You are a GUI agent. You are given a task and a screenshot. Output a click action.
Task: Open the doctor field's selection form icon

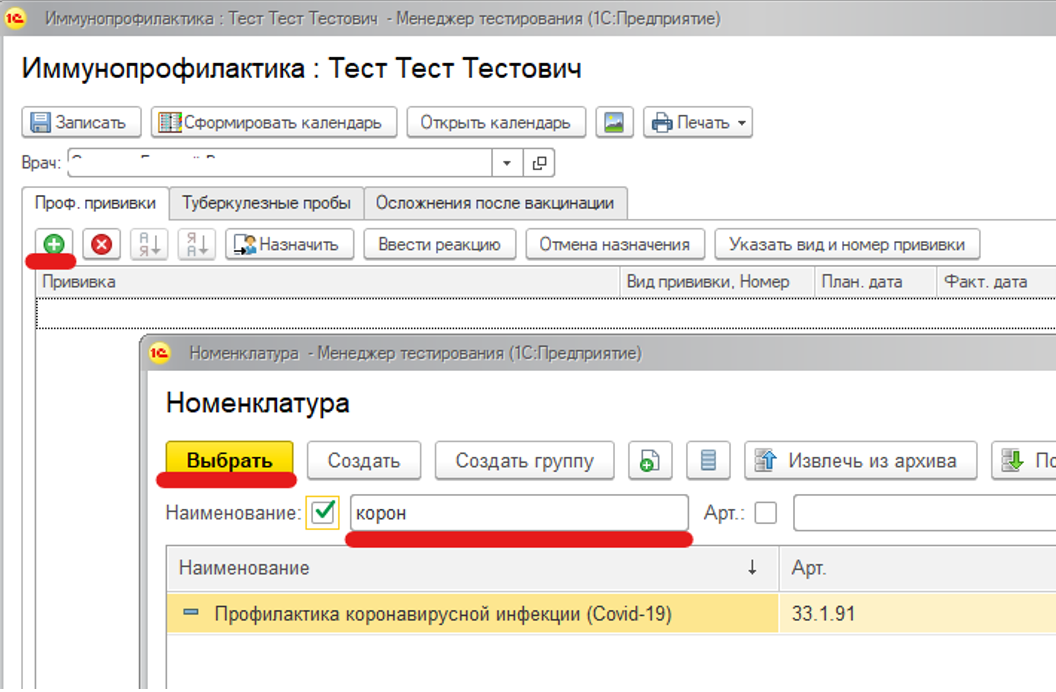coord(539,163)
